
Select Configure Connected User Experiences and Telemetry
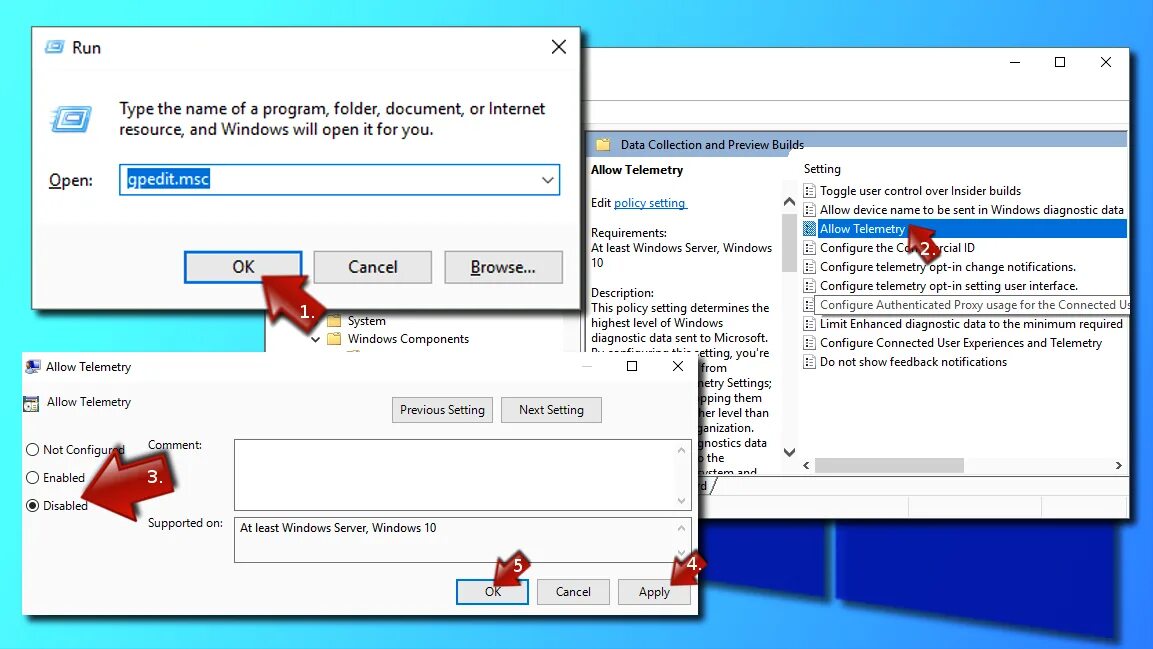pos(960,343)
